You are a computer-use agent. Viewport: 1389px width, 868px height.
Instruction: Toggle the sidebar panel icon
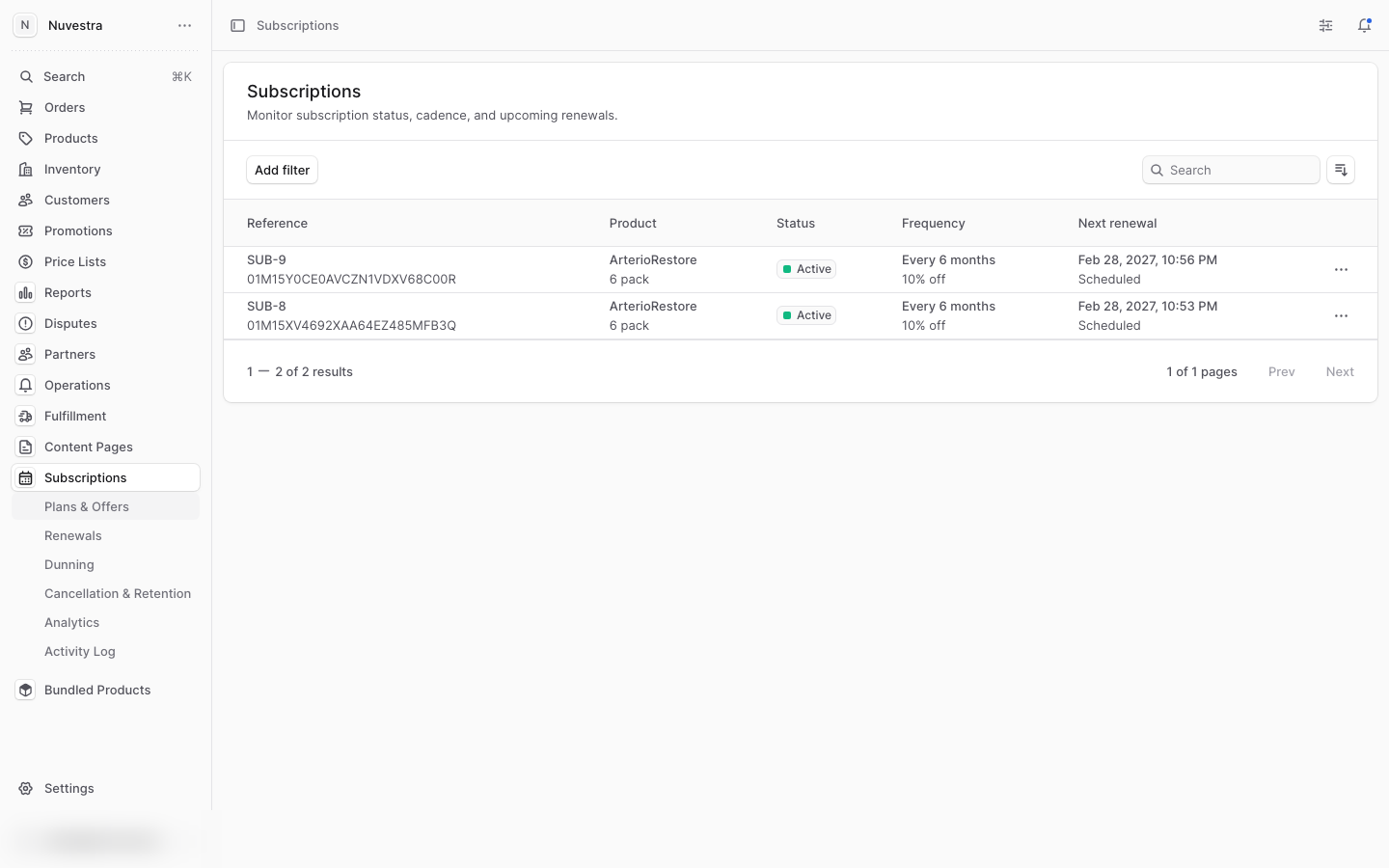(237, 26)
